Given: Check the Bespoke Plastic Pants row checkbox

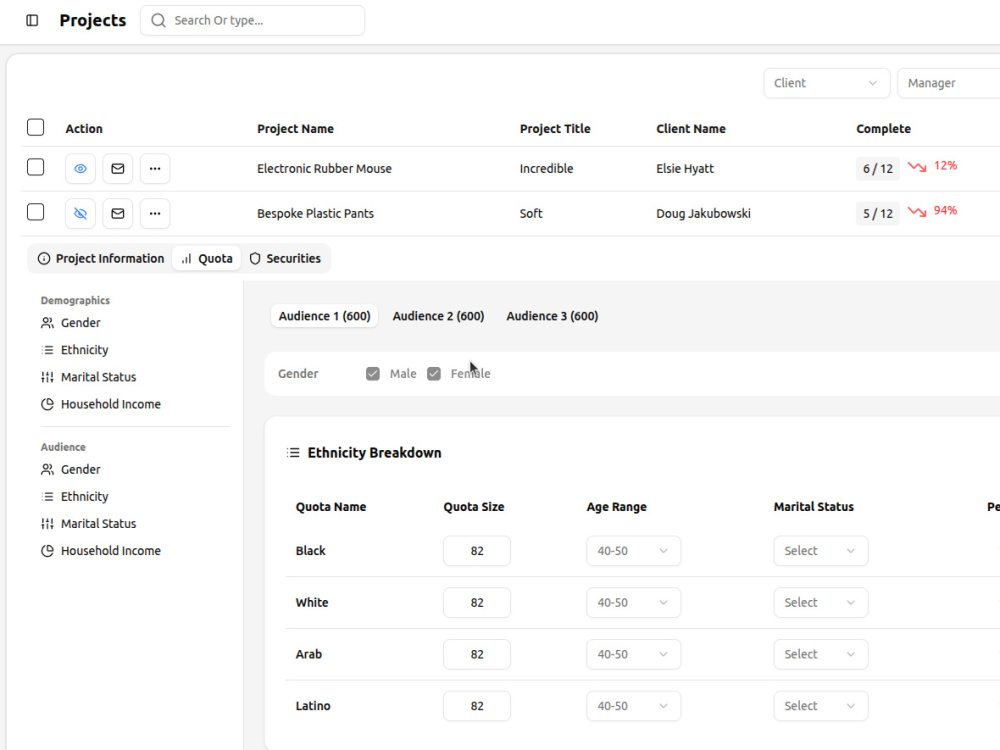Looking at the screenshot, I should coord(36,212).
